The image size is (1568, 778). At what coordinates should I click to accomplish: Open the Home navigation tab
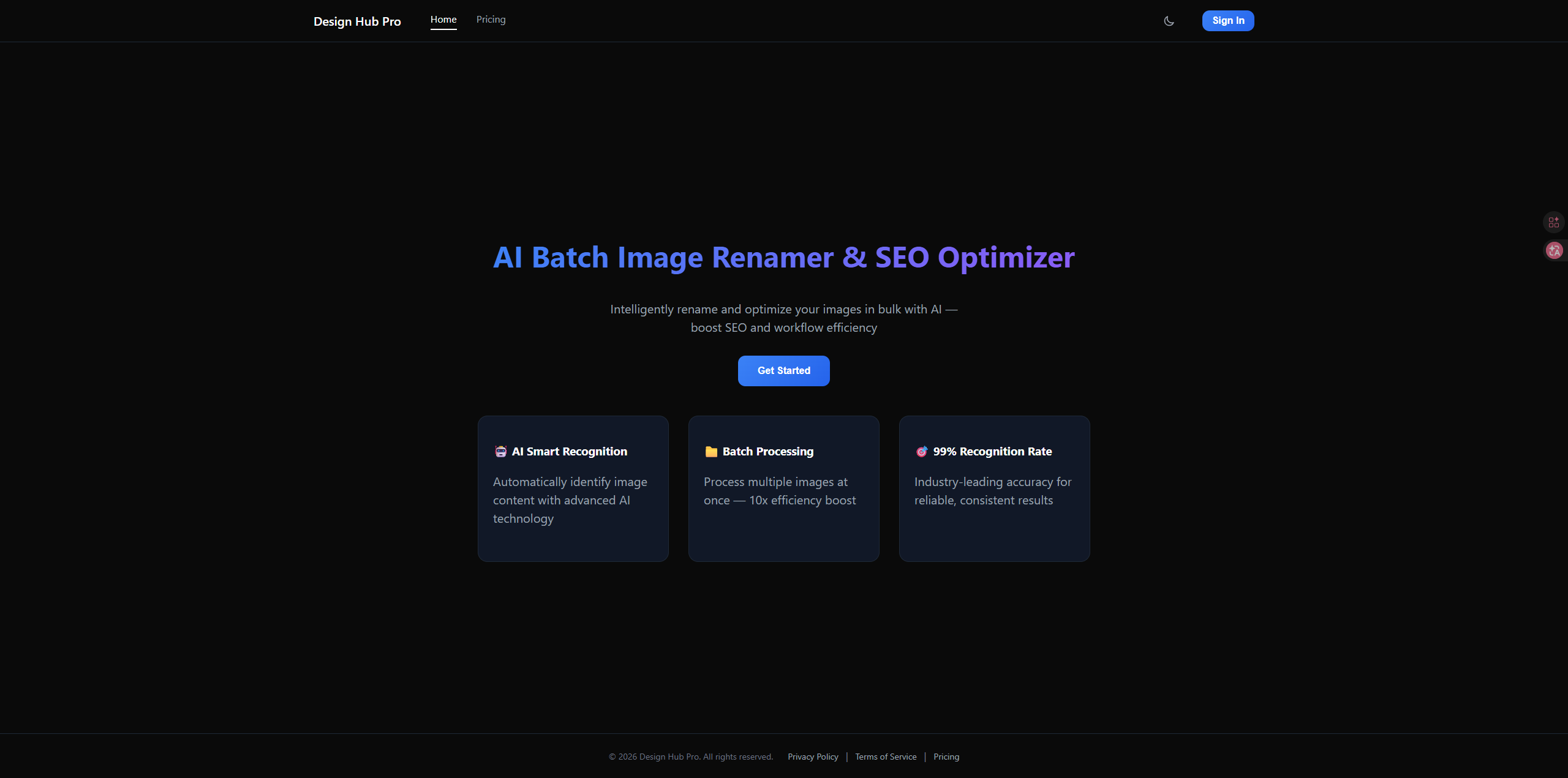[443, 19]
